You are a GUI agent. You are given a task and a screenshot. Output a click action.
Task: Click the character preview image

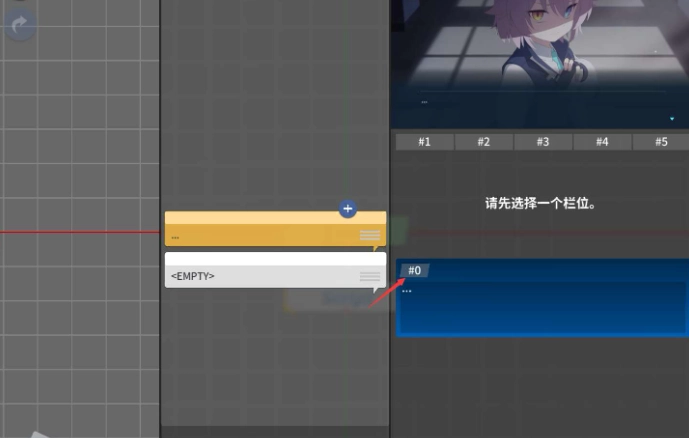pyautogui.click(x=539, y=50)
